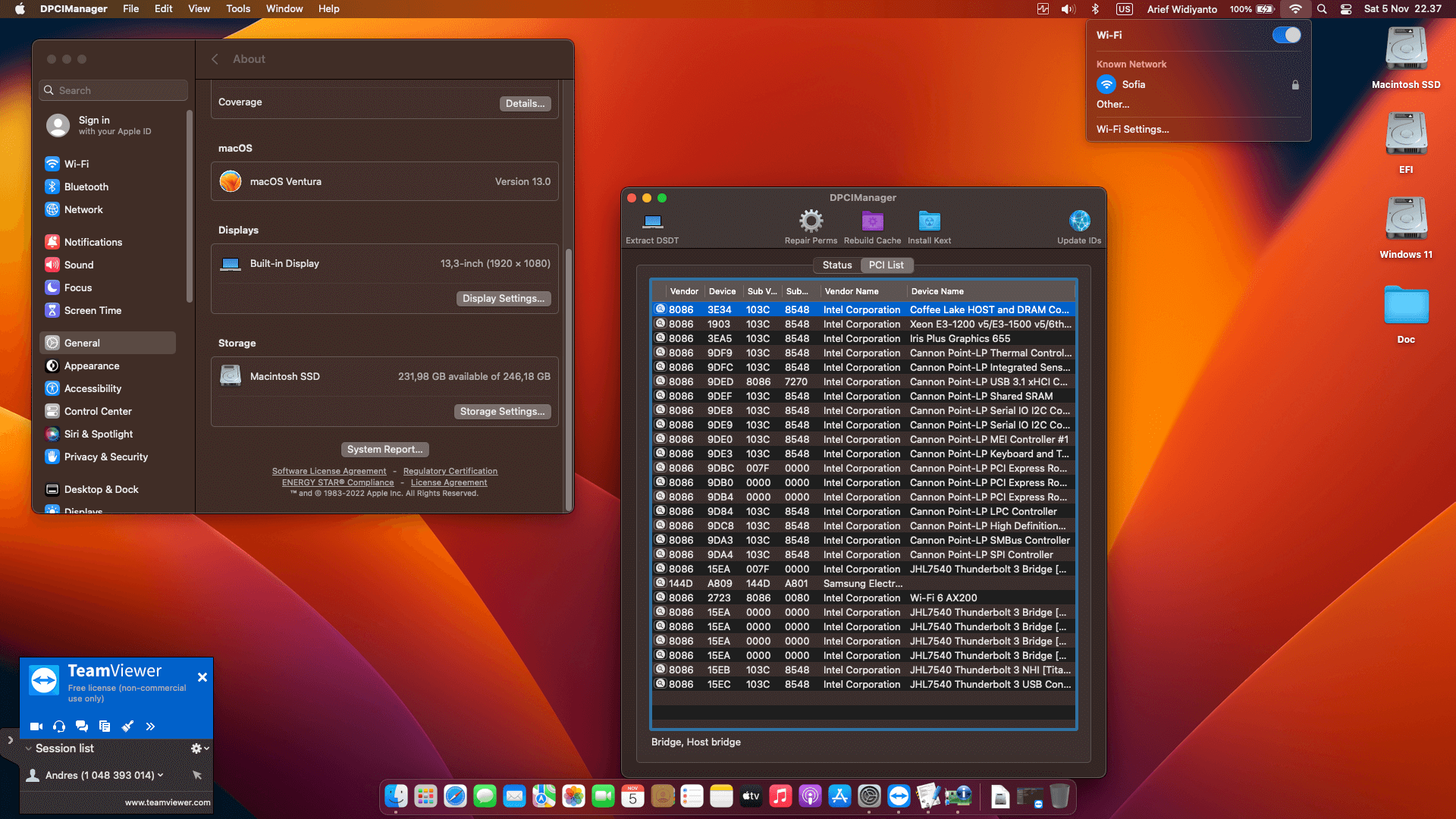The width and height of the screenshot is (1456, 819).
Task: Open TeamViewer from the Dock
Action: coord(899,795)
